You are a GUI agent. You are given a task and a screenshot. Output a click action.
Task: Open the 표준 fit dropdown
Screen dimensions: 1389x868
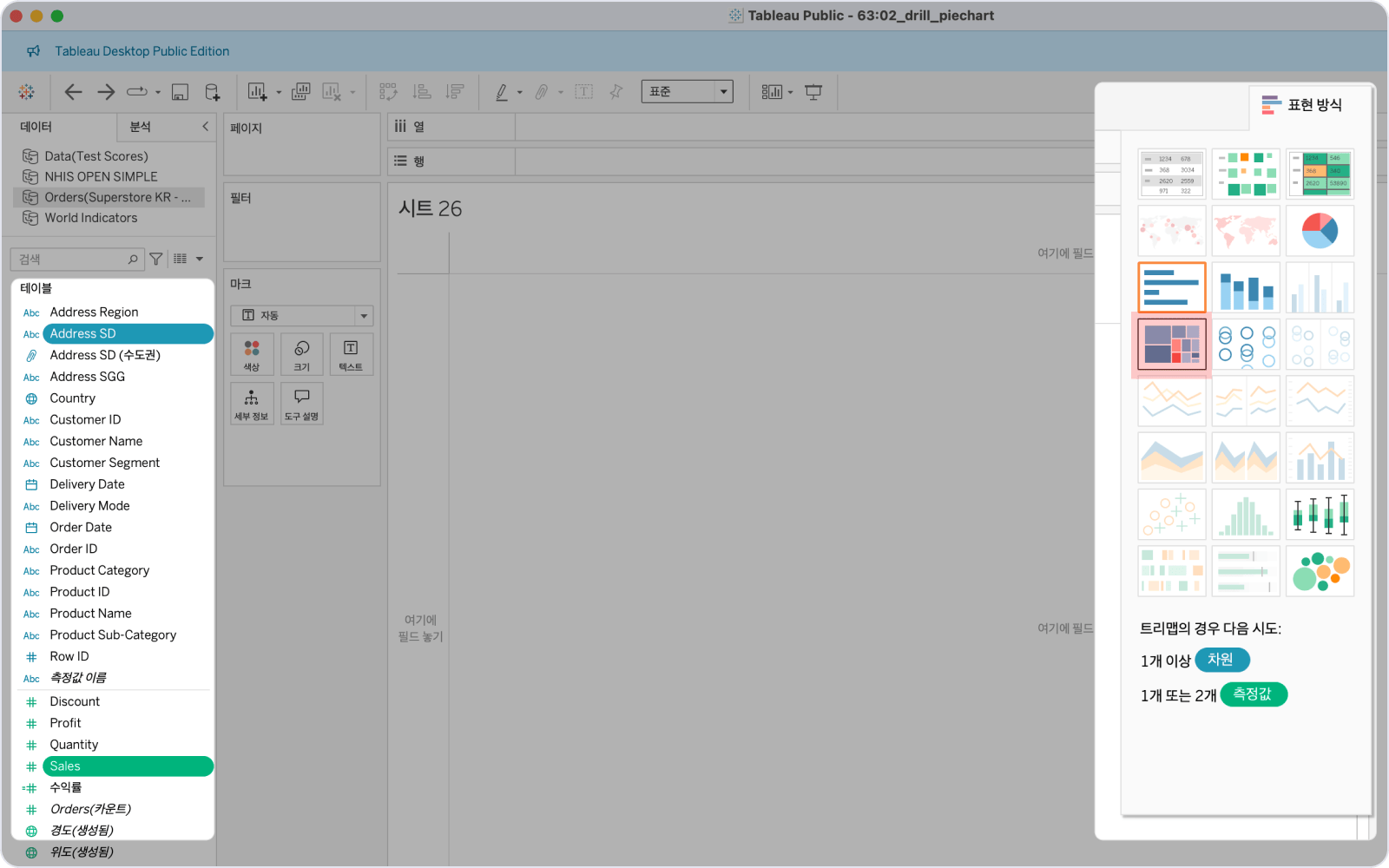[x=688, y=91]
